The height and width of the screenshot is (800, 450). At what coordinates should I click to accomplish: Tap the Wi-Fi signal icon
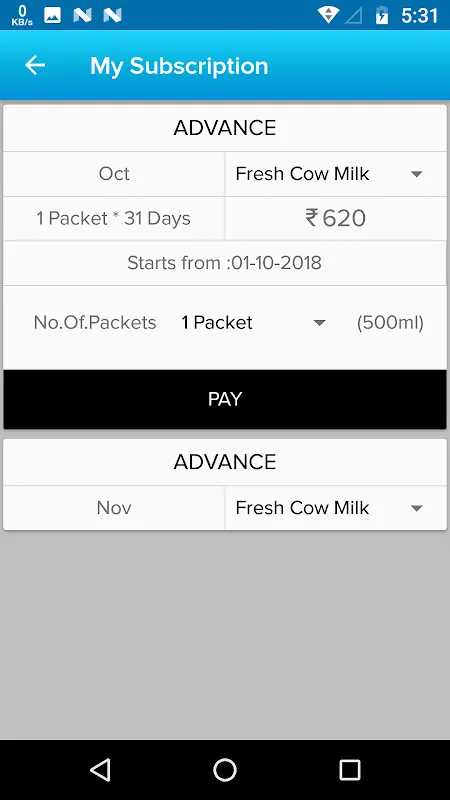coord(328,15)
